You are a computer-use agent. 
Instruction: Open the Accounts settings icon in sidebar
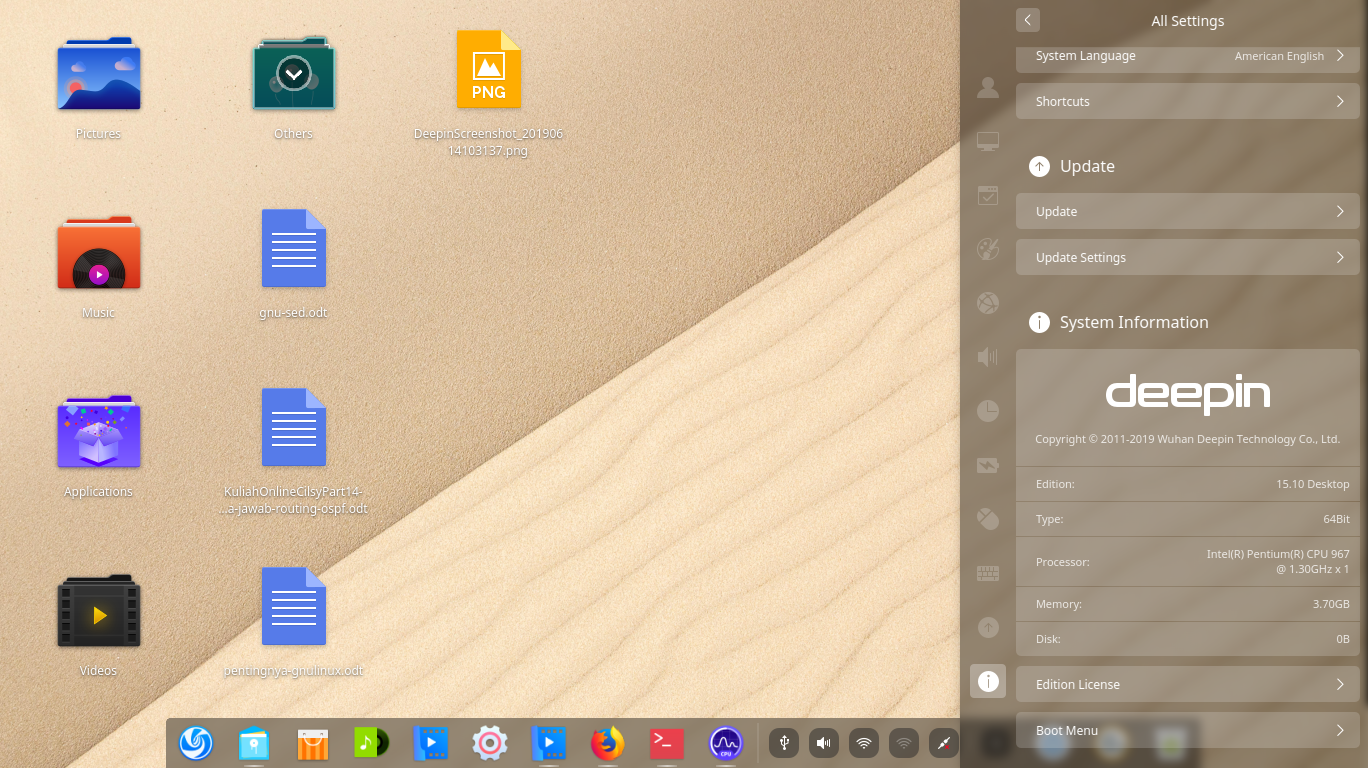(988, 87)
